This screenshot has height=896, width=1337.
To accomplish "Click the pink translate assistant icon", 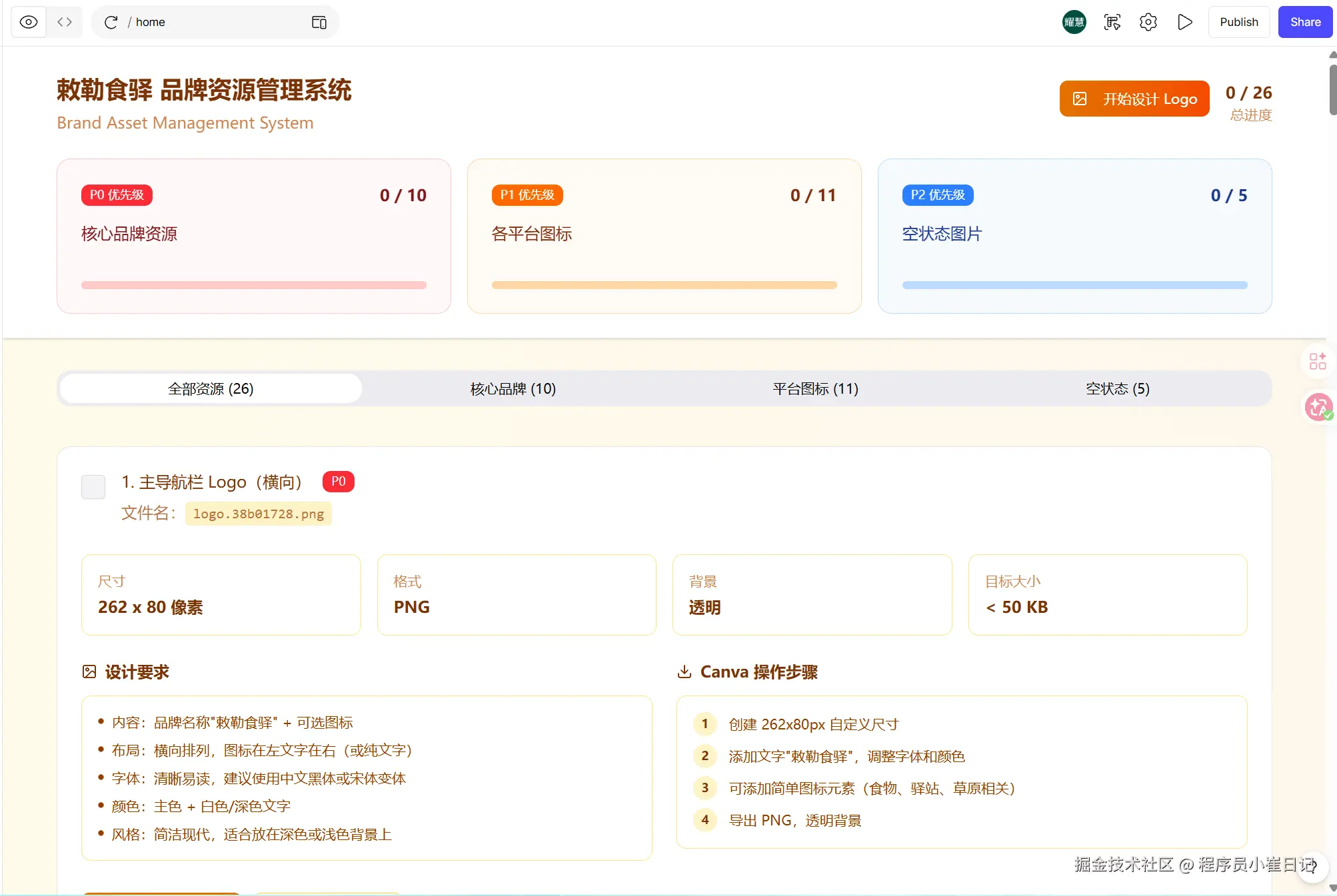I will [x=1318, y=407].
